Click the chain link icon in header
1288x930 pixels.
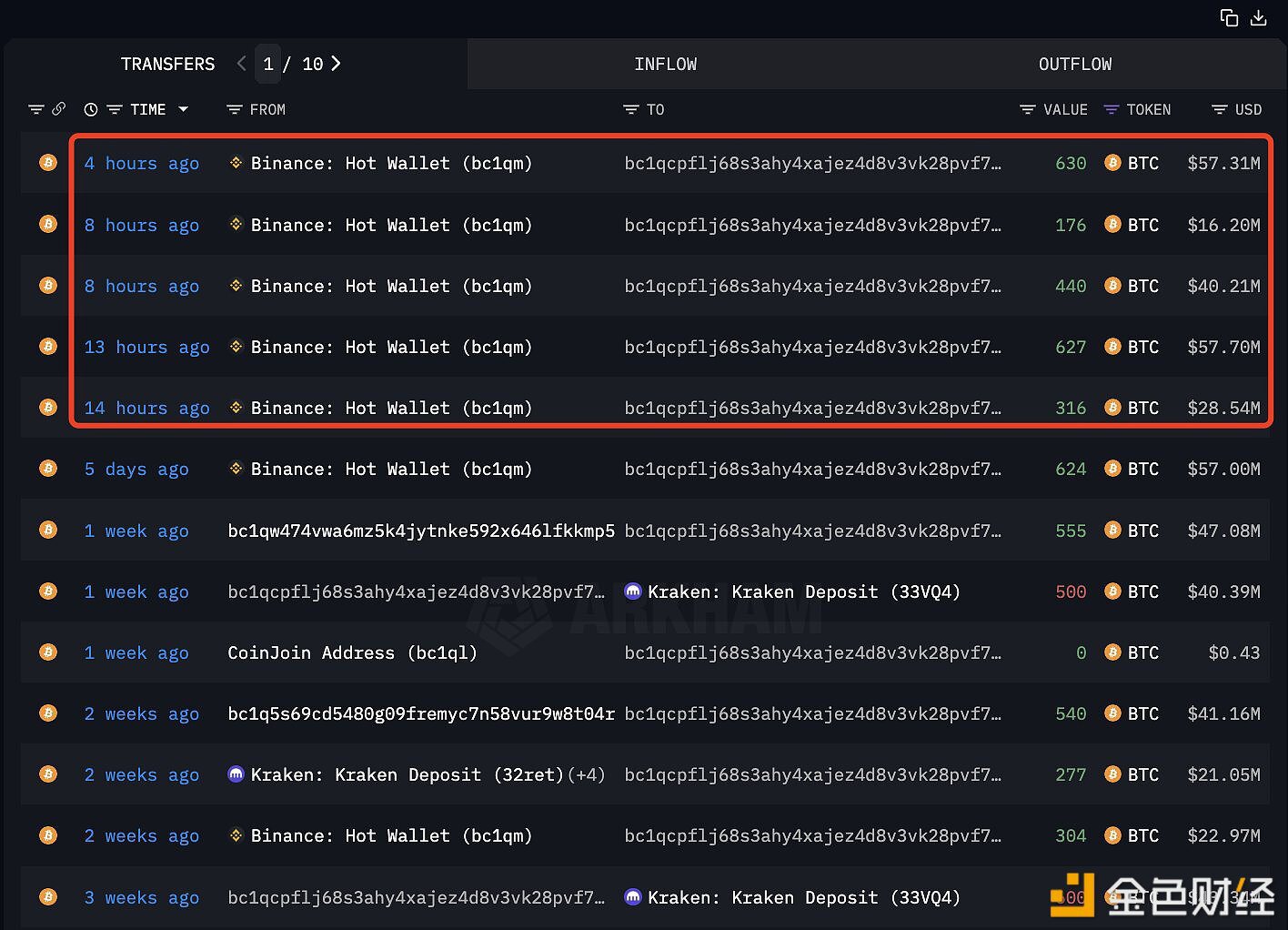(x=59, y=109)
